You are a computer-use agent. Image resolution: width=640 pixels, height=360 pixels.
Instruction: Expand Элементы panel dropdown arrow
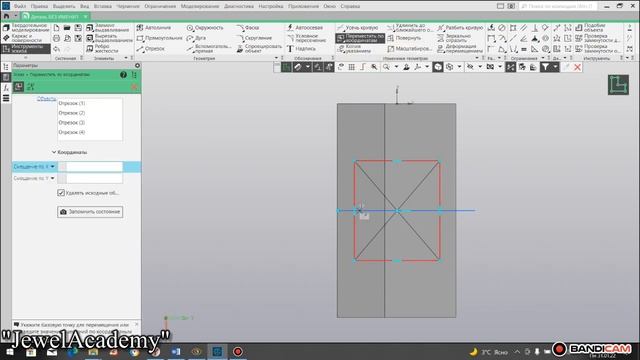[126, 58]
